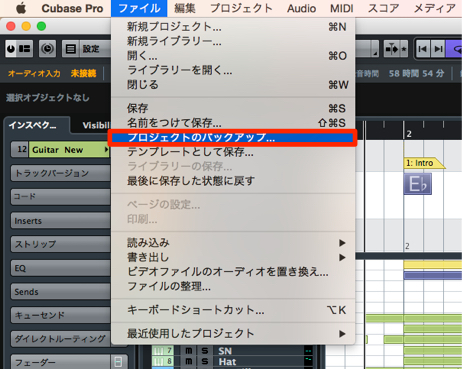Viewport: 462px width, 369px height.
Task: Toggle the auto-scroll arrow icon
Action: (x=392, y=49)
